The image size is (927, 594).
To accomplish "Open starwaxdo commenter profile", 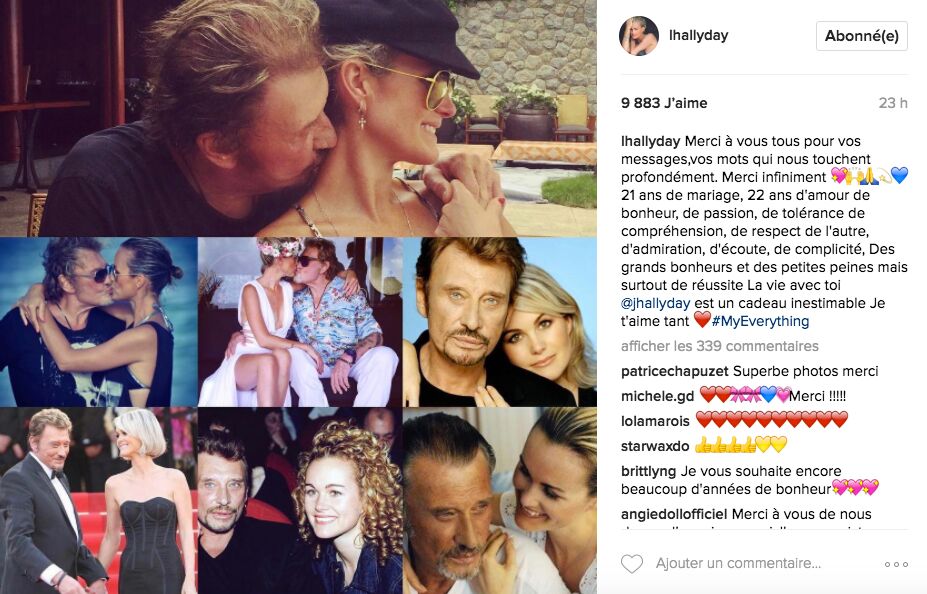I will [x=655, y=446].
